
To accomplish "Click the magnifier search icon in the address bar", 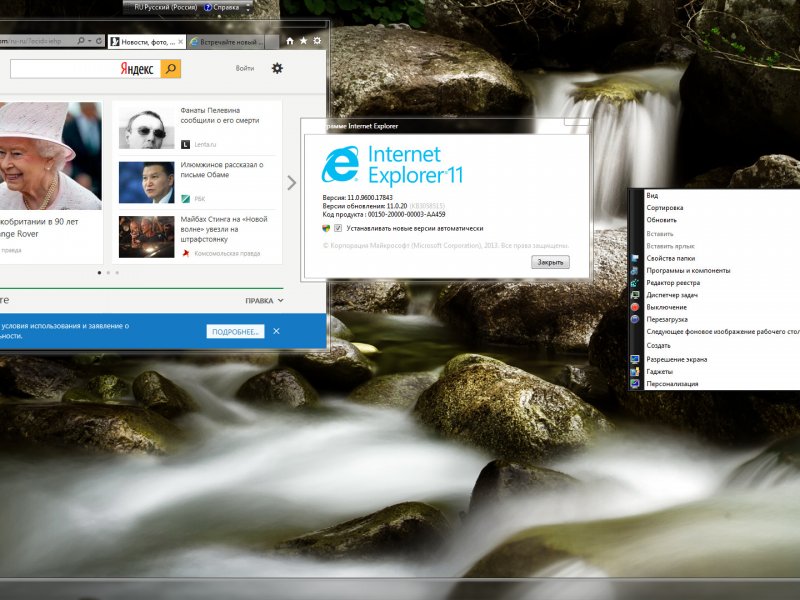I will coord(81,41).
